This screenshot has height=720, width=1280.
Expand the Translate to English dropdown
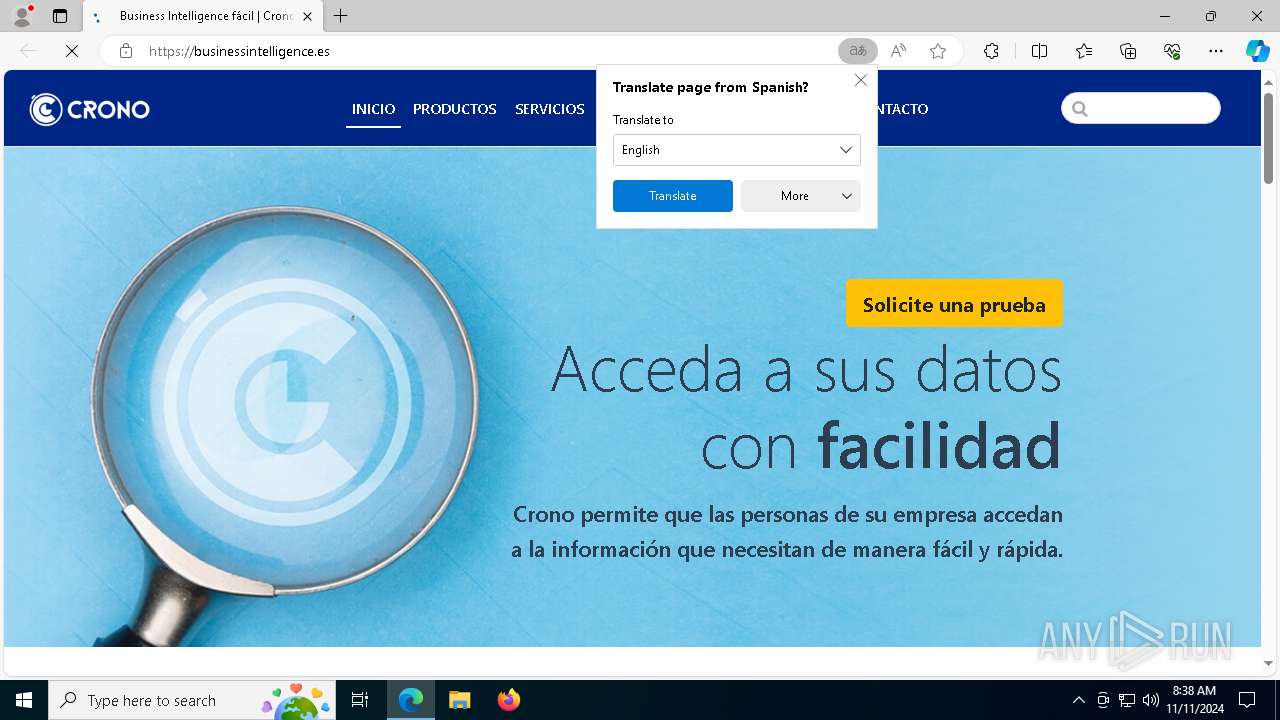point(737,150)
